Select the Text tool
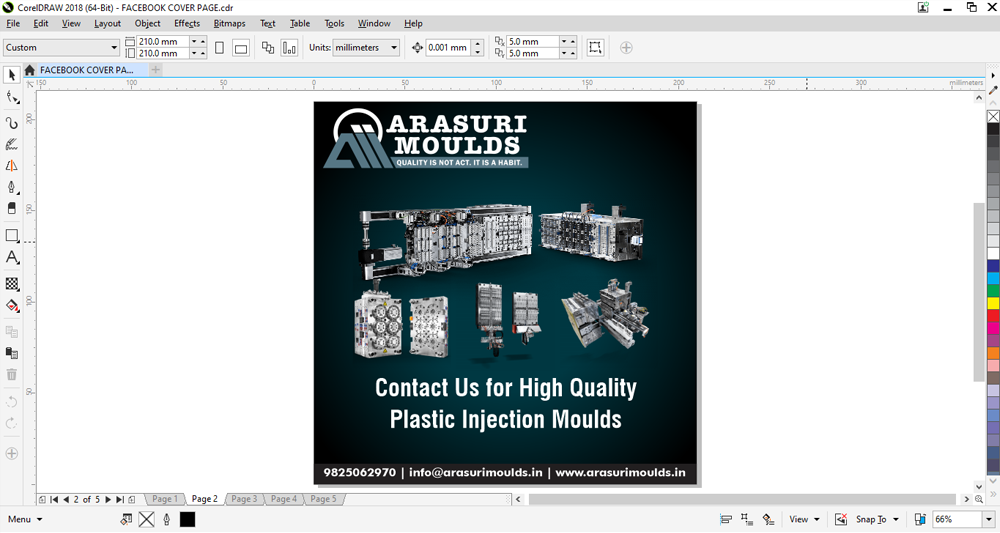Screen dimensions: 1000x533 (11, 257)
